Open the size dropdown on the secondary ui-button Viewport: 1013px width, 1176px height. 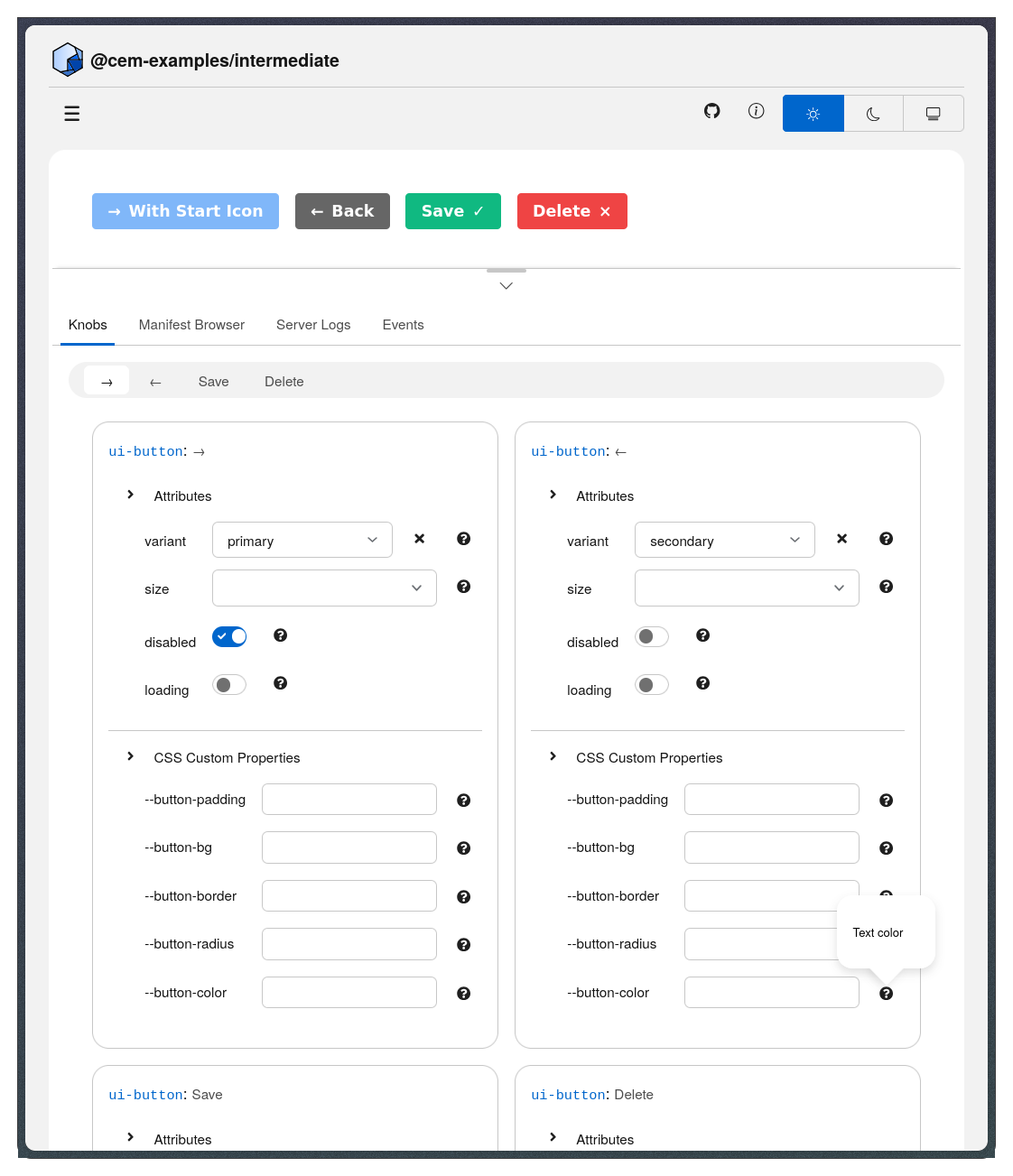746,588
